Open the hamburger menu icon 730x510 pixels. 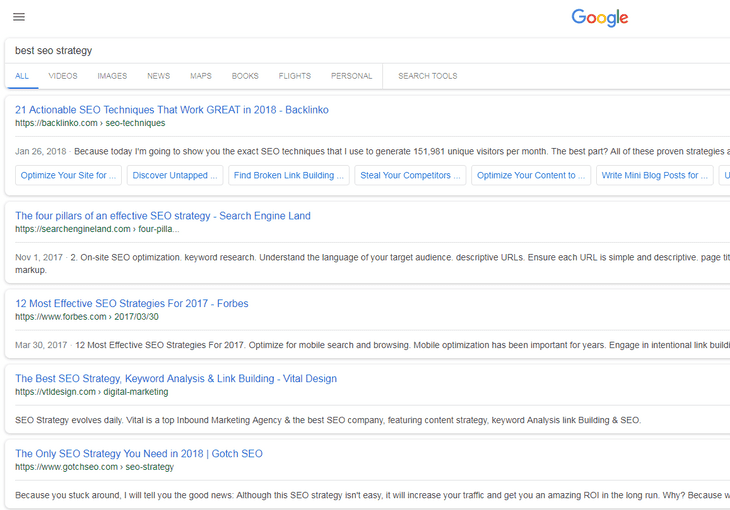click(x=19, y=17)
